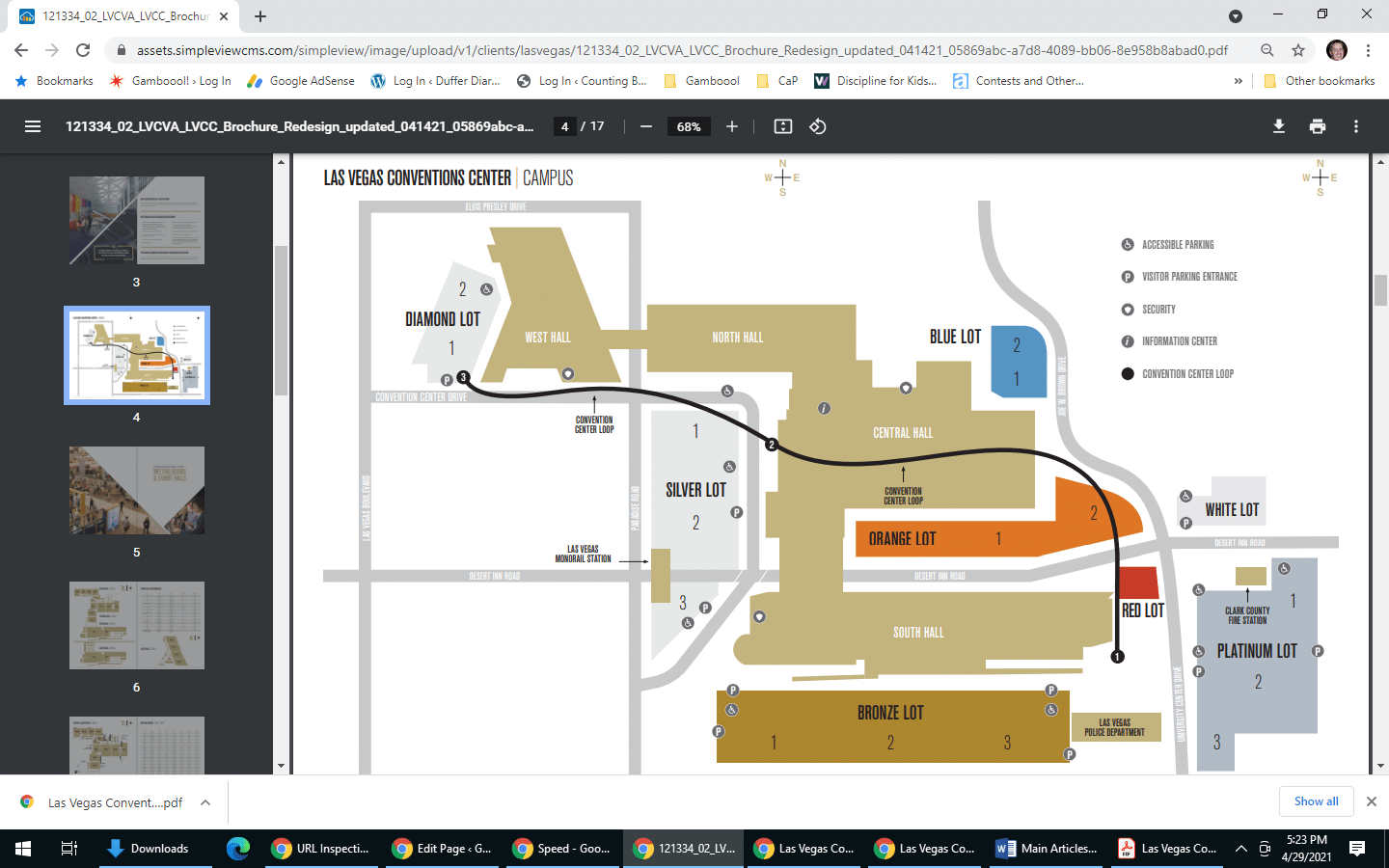Select the page 4 thumbnail

pos(137,355)
